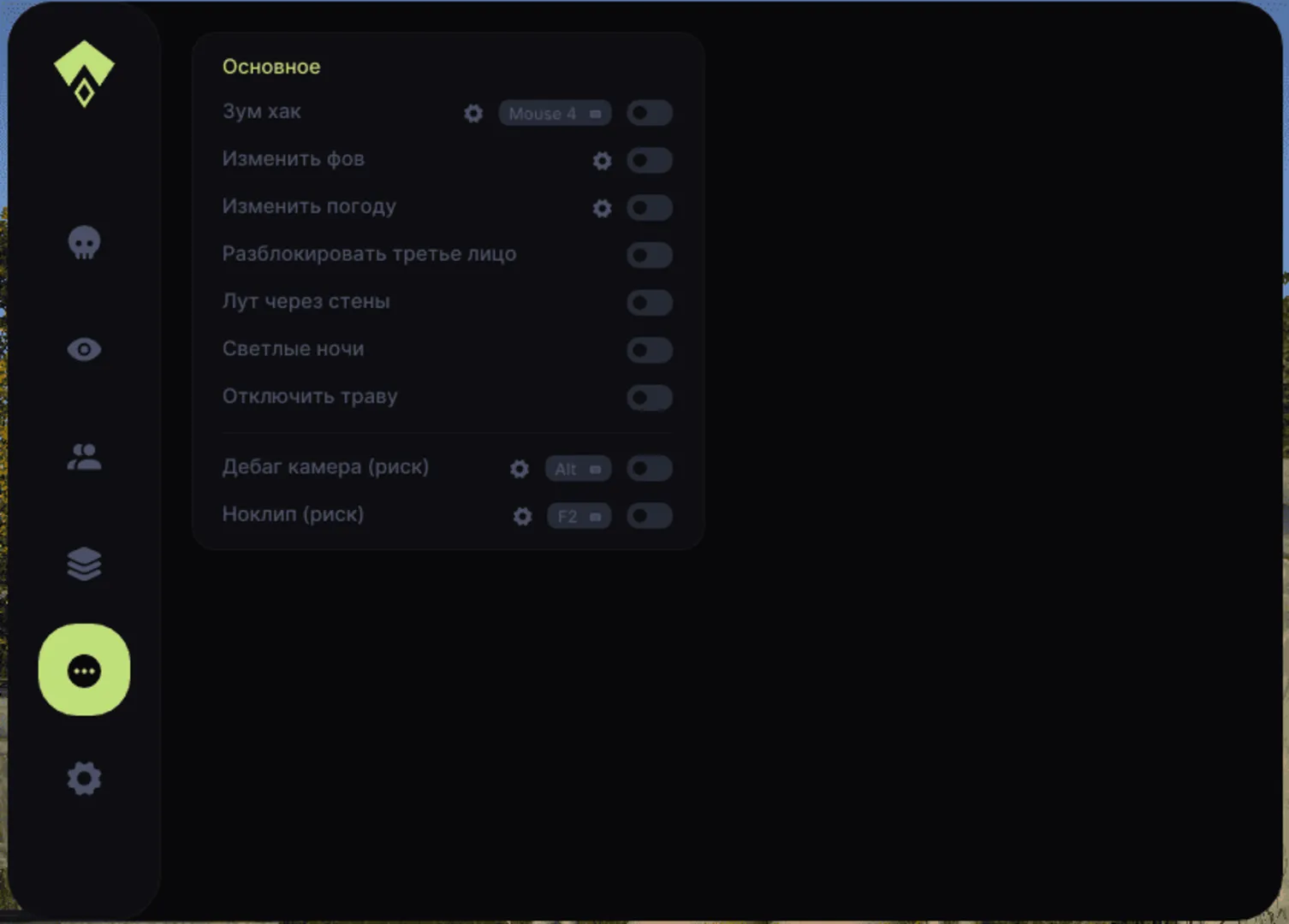Open gear settings for Ноклип (риск)
Image resolution: width=1289 pixels, height=924 pixels.
tap(522, 517)
